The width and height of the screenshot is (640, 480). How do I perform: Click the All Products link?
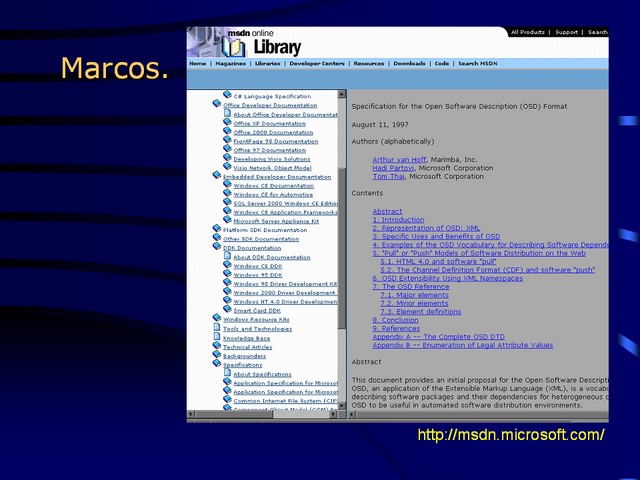[528, 32]
